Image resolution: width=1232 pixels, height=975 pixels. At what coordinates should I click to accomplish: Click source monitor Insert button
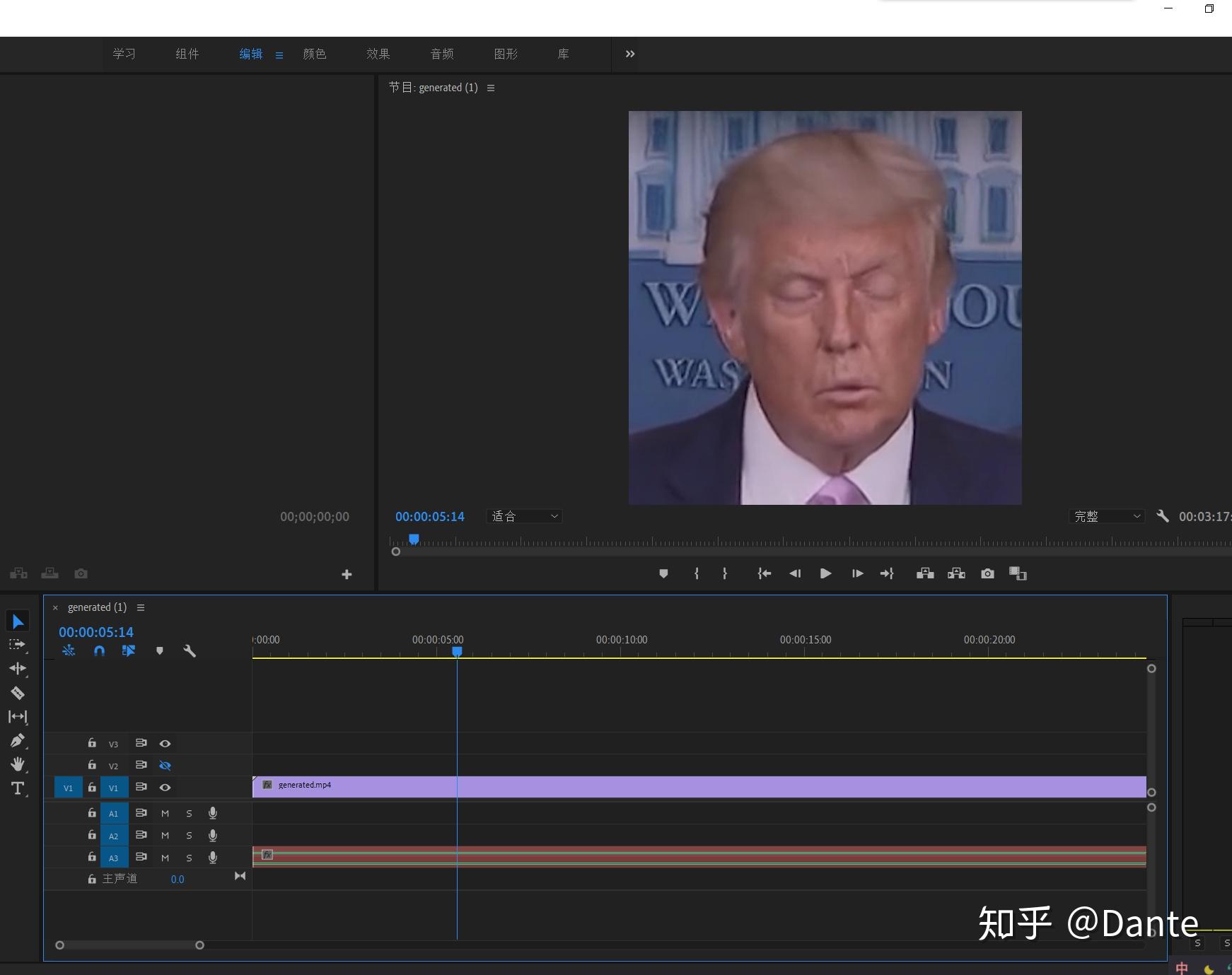(19, 573)
